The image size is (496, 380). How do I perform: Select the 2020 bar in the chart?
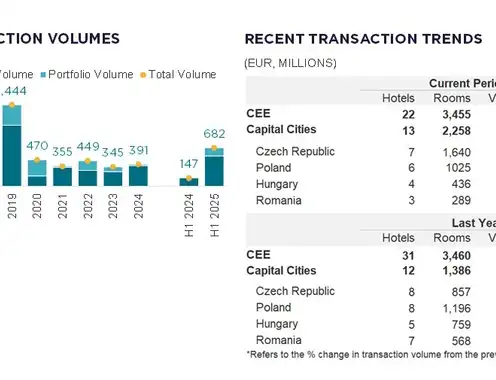tap(37, 173)
